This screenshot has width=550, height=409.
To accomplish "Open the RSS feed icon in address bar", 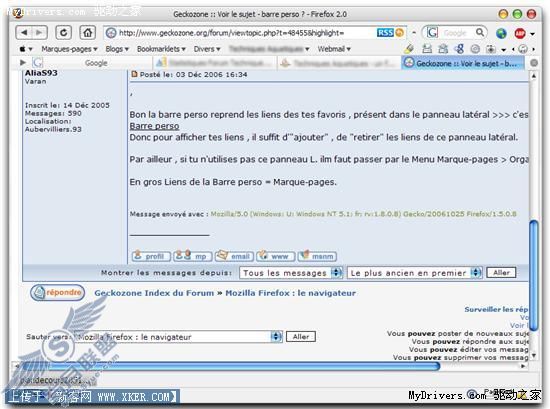I will 385,33.
